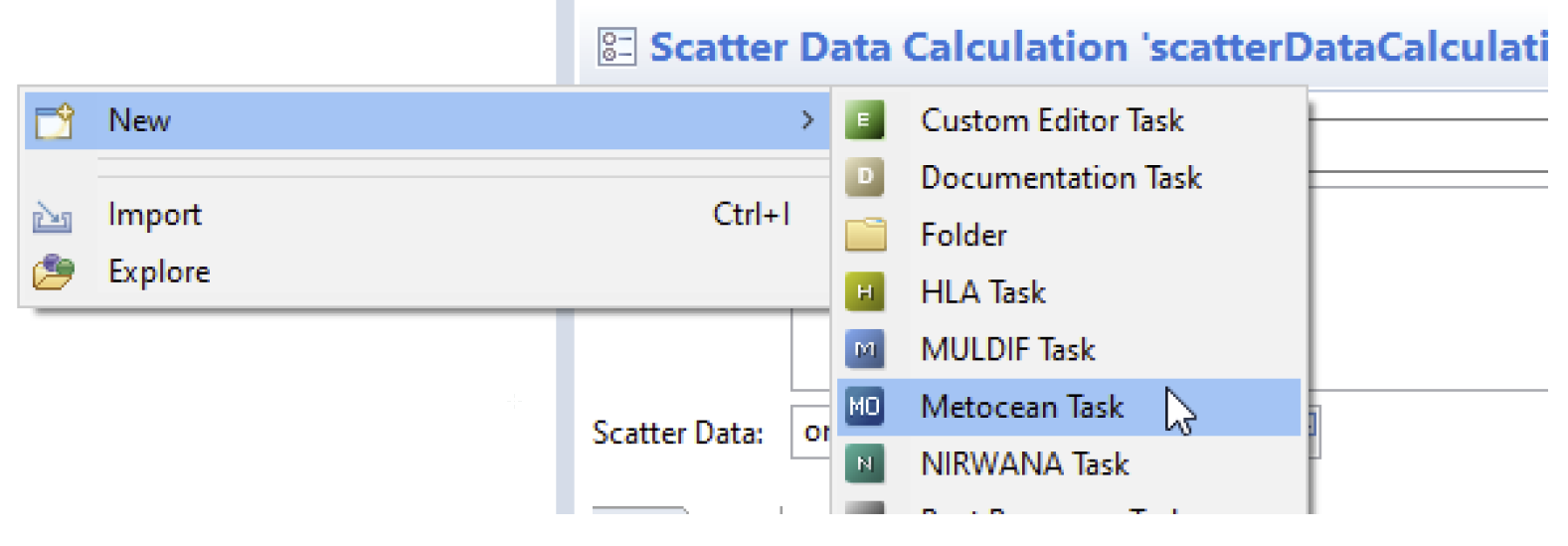1568x546 pixels.
Task: Click the Scatter Data input field
Action: pos(809,433)
